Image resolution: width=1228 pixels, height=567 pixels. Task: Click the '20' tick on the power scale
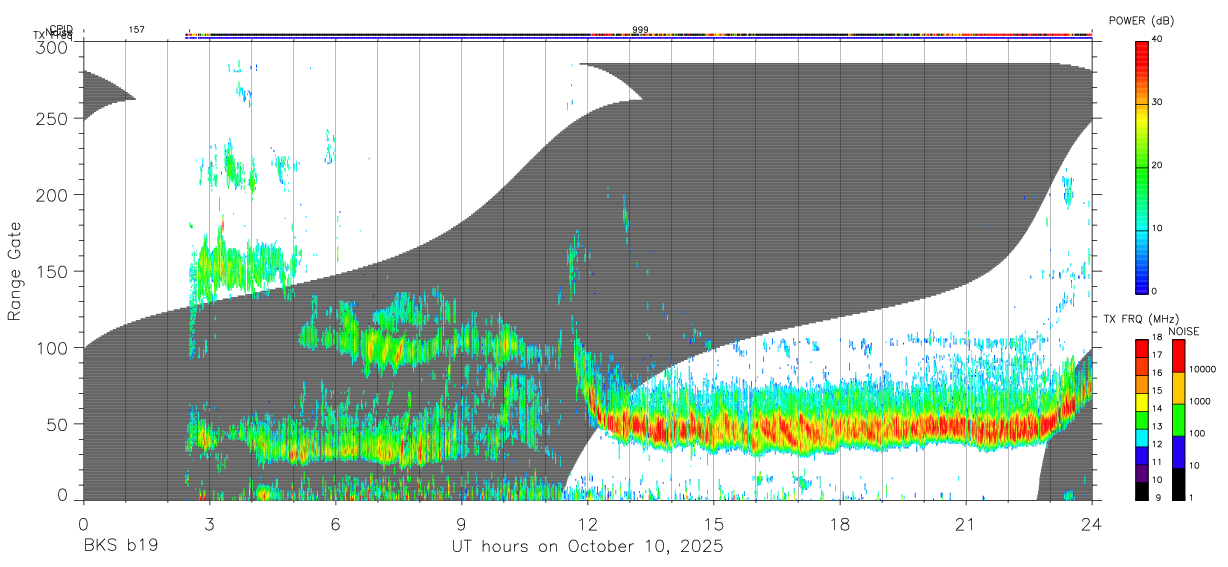point(1157,166)
